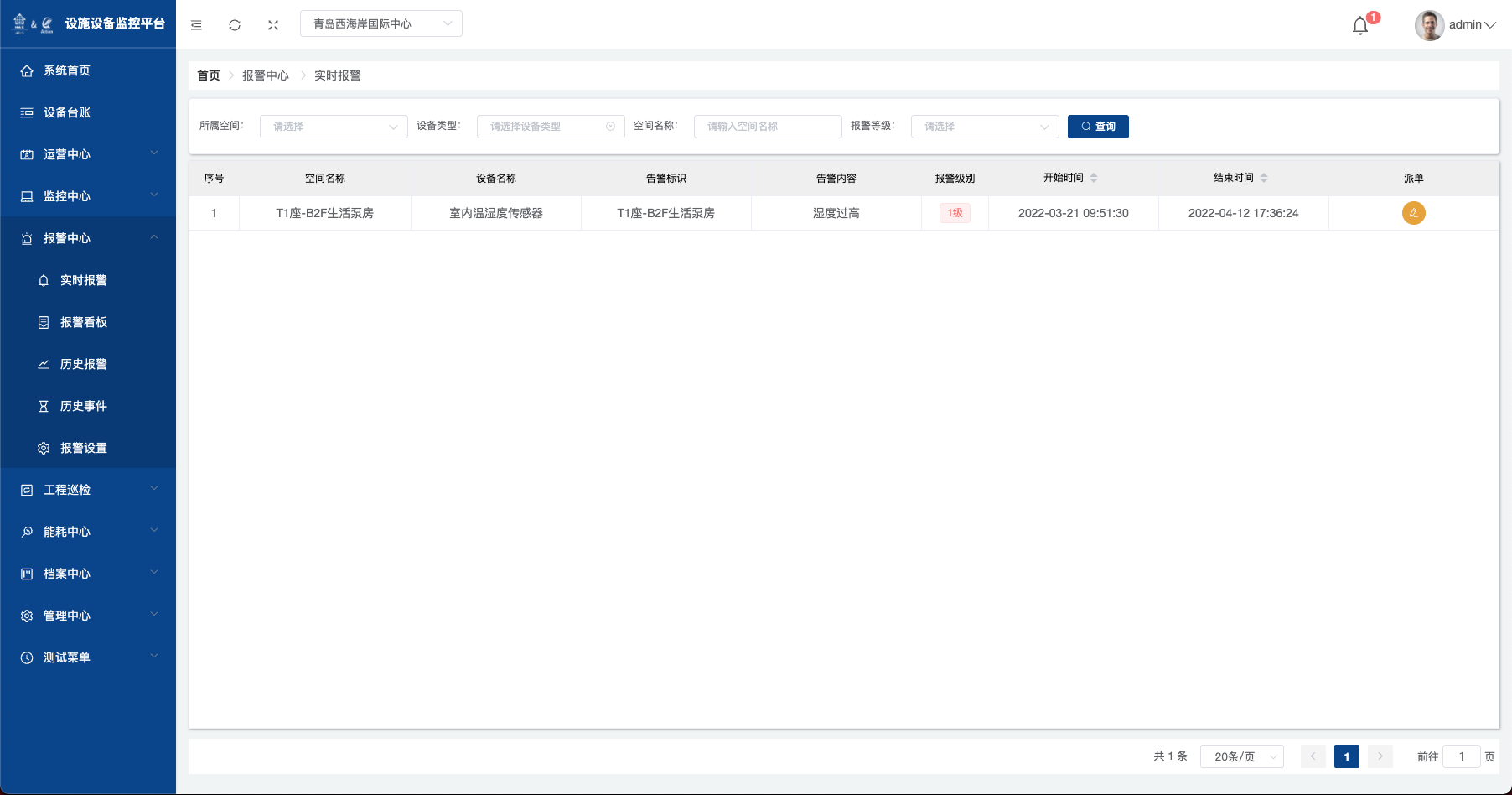Click the 查询 search button
1512x795 pixels.
pyautogui.click(x=1098, y=127)
